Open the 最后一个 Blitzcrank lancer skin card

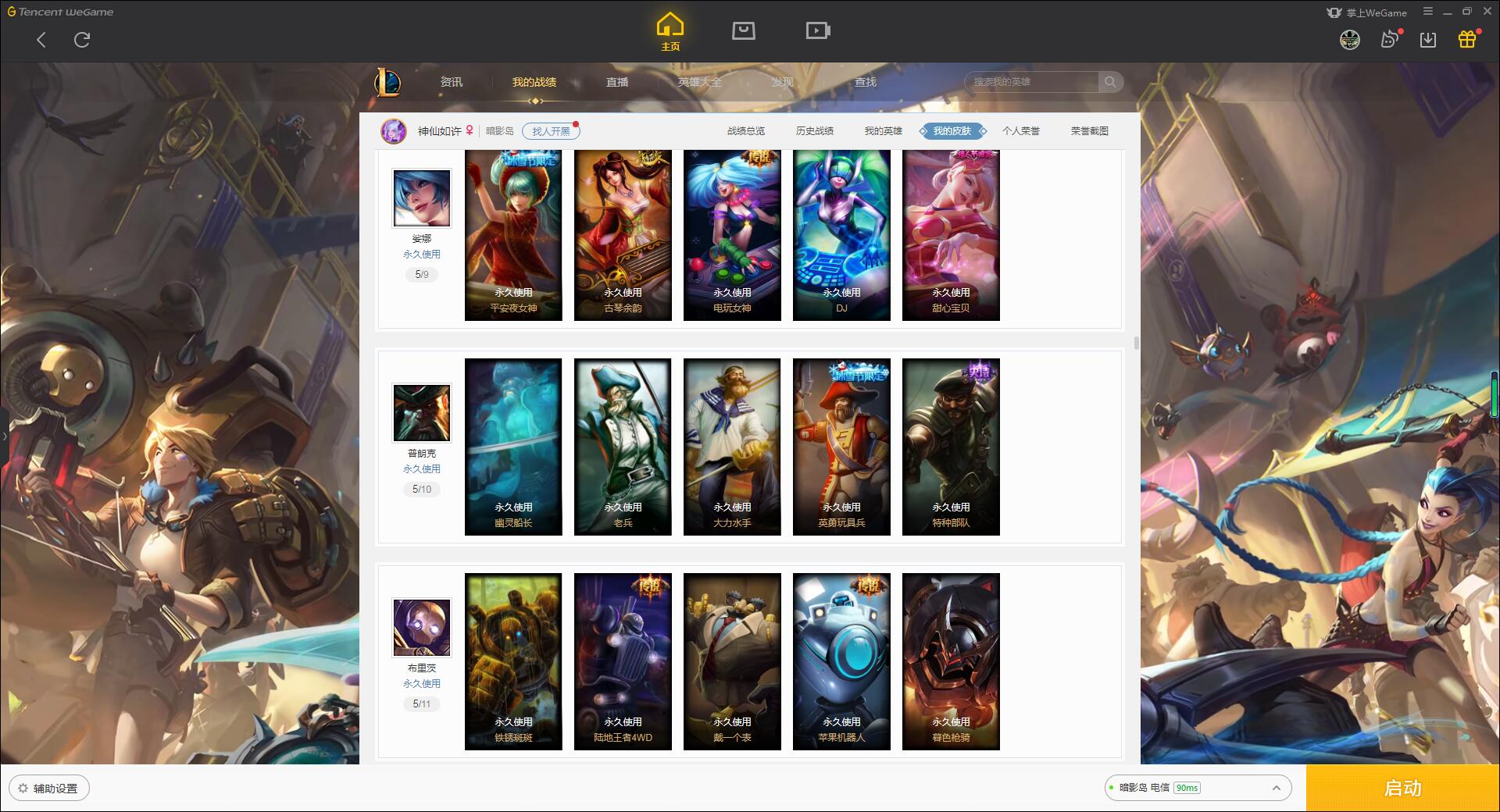tap(951, 661)
